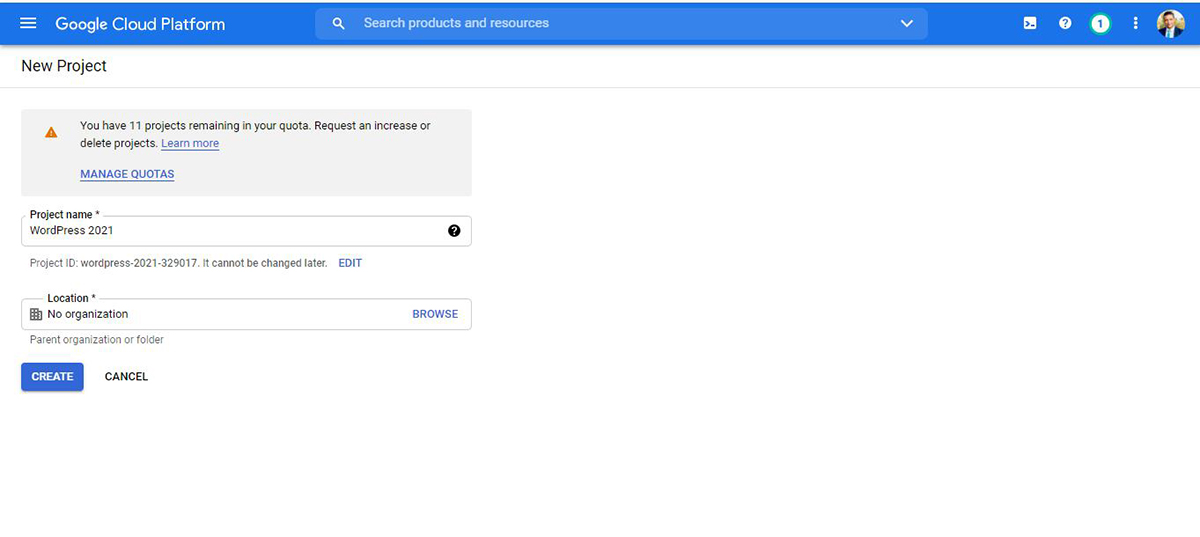Expand the search bar dropdown arrow

tap(907, 23)
